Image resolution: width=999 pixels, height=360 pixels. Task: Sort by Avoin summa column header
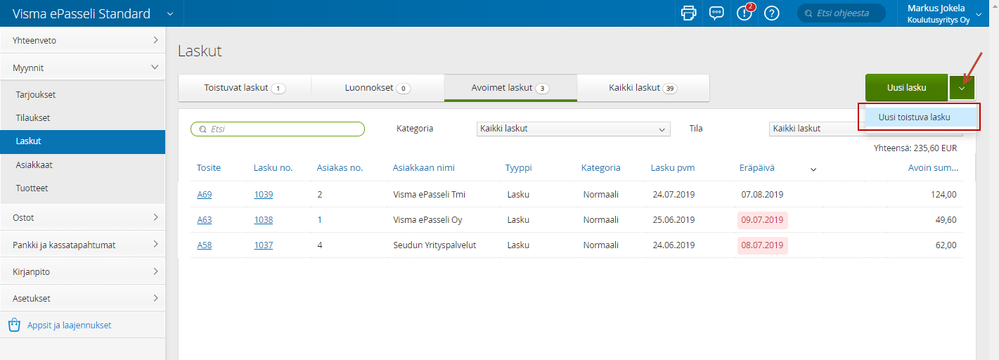933,168
